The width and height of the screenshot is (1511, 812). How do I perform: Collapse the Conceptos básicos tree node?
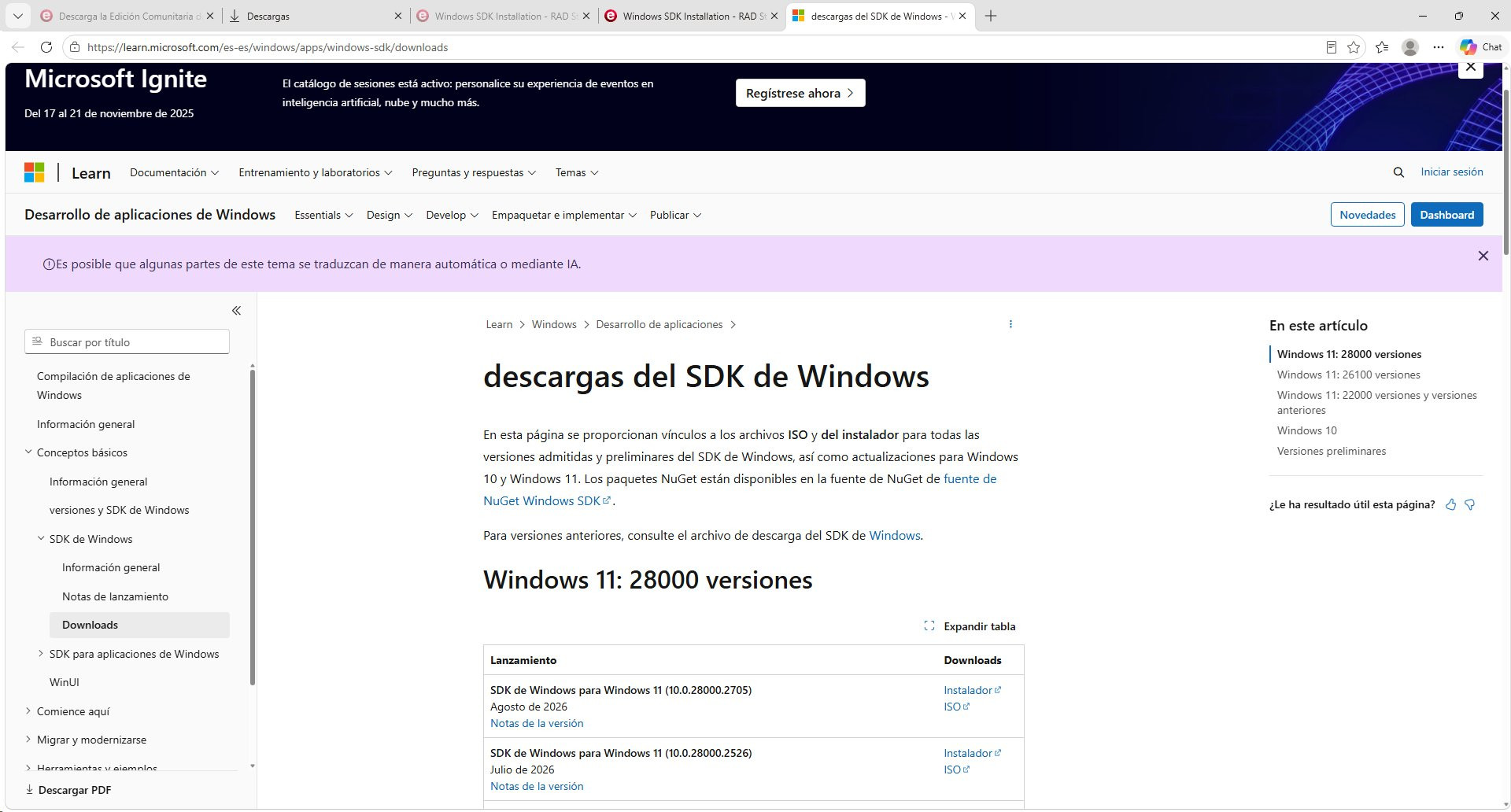point(28,452)
